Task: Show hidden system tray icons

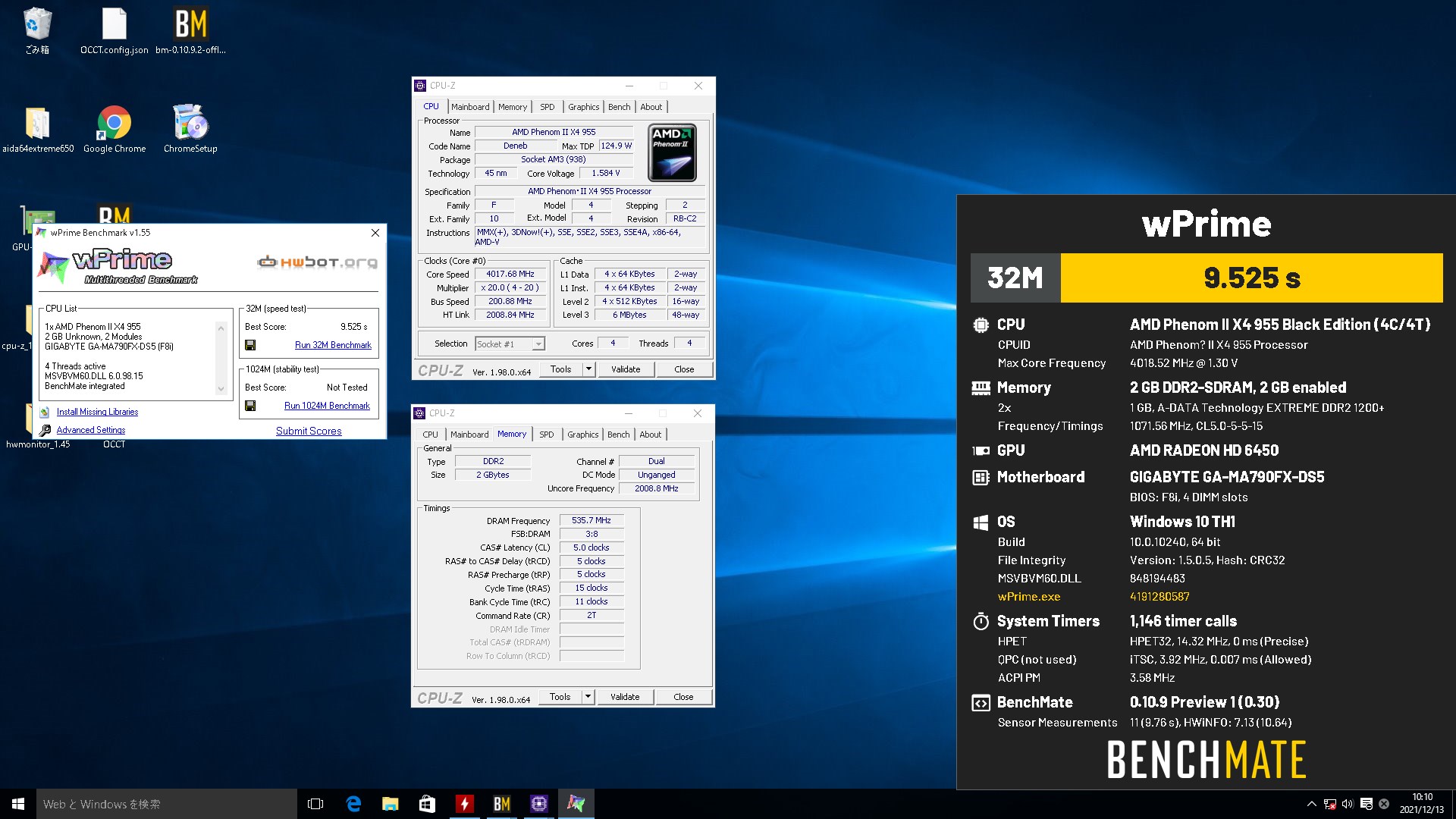Action: click(1311, 804)
